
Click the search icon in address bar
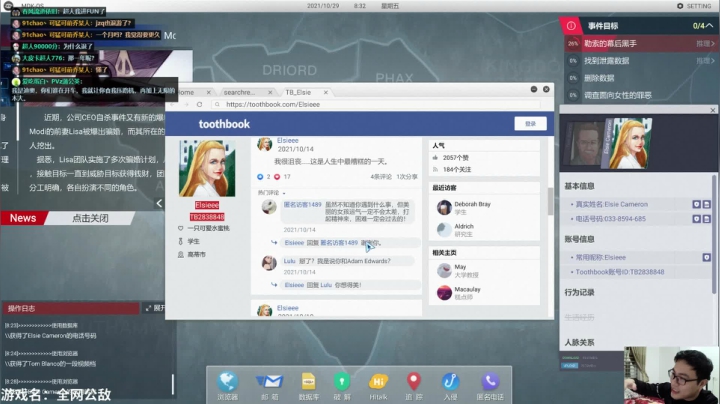217,105
